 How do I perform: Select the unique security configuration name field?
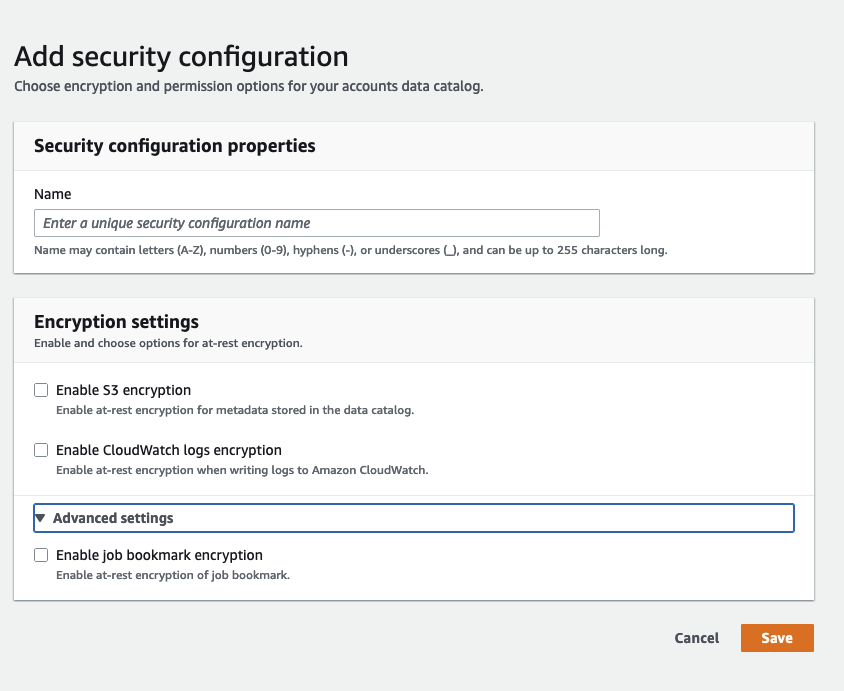pos(316,222)
